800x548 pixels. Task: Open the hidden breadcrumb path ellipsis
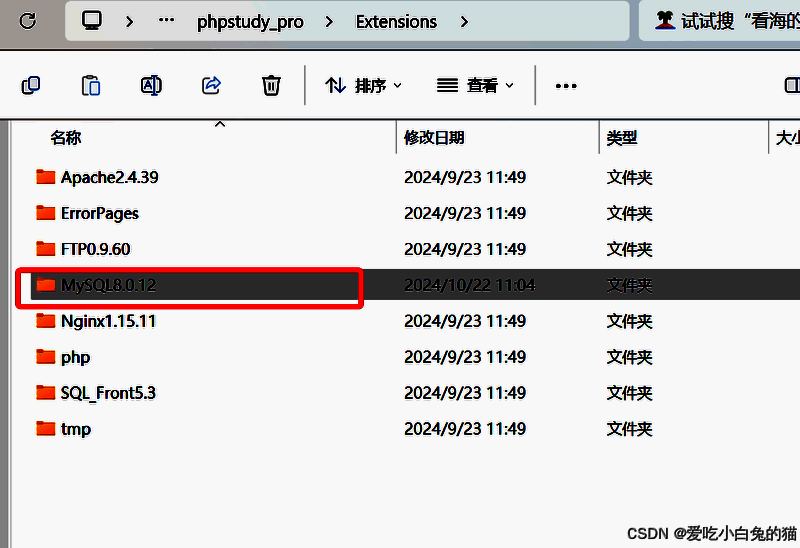click(166, 20)
